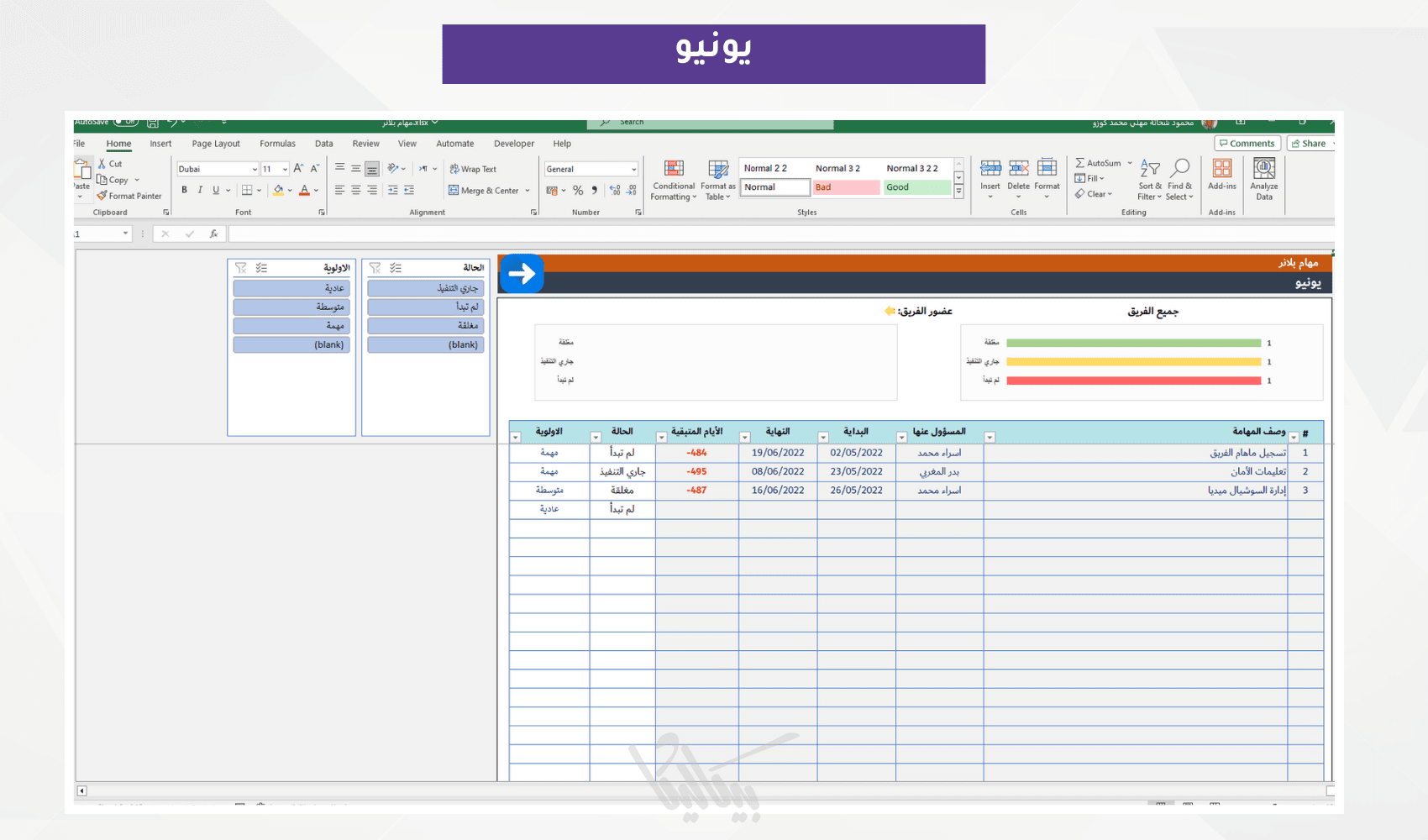Open Sort & Filter
1428x840 pixels.
click(1150, 180)
